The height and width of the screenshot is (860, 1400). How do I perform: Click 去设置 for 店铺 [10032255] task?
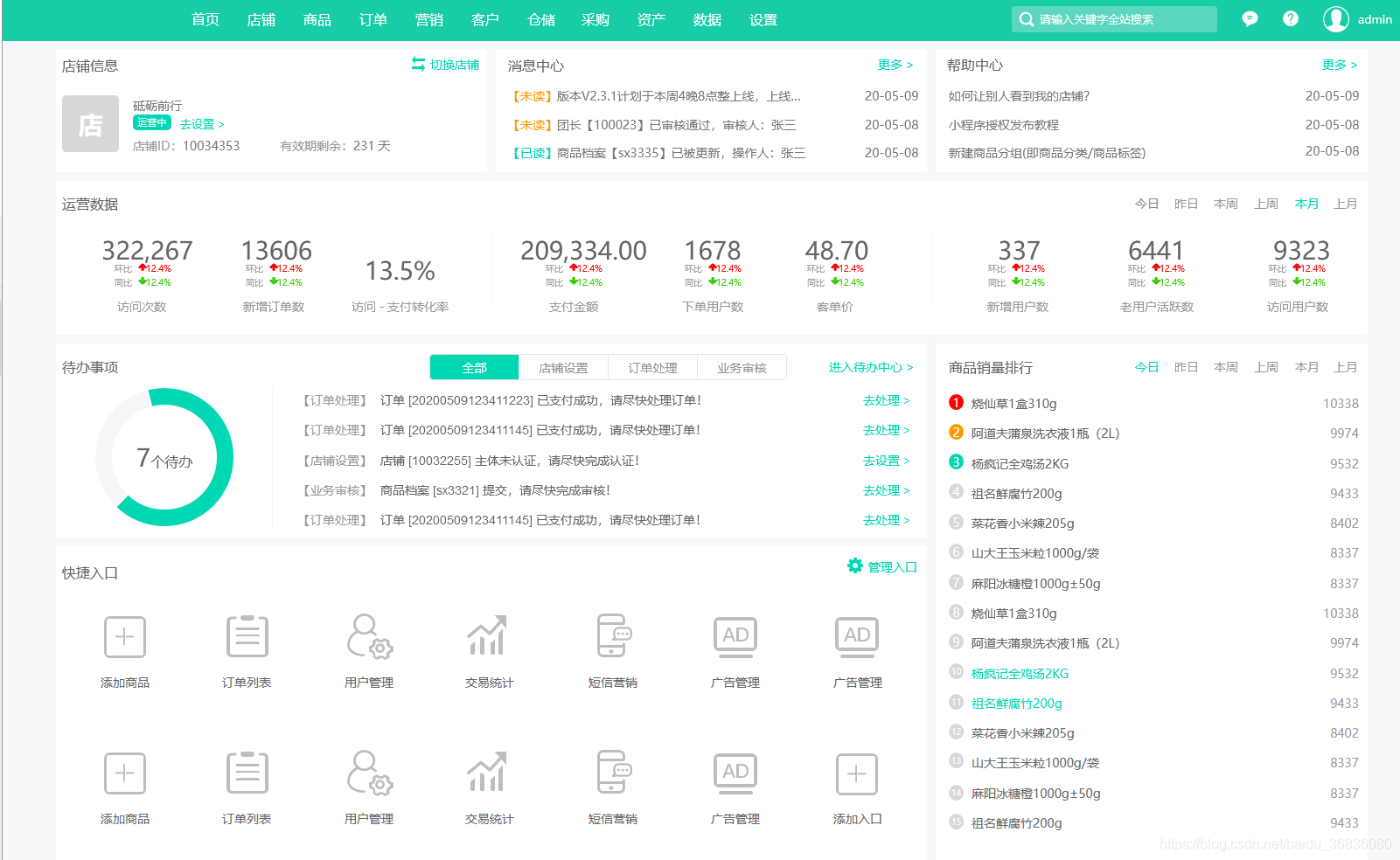tap(887, 461)
